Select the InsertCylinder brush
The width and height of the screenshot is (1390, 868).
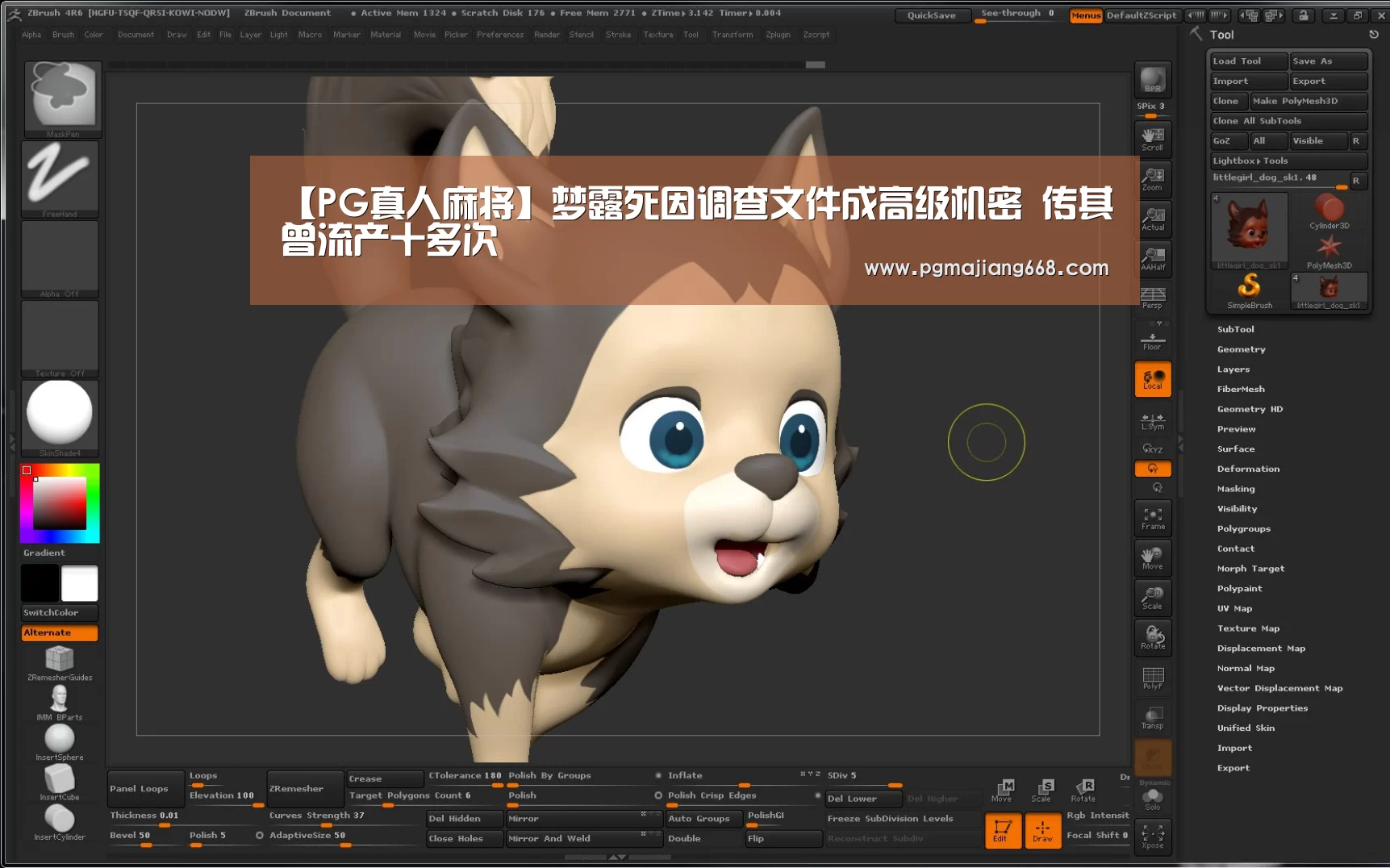[x=60, y=823]
